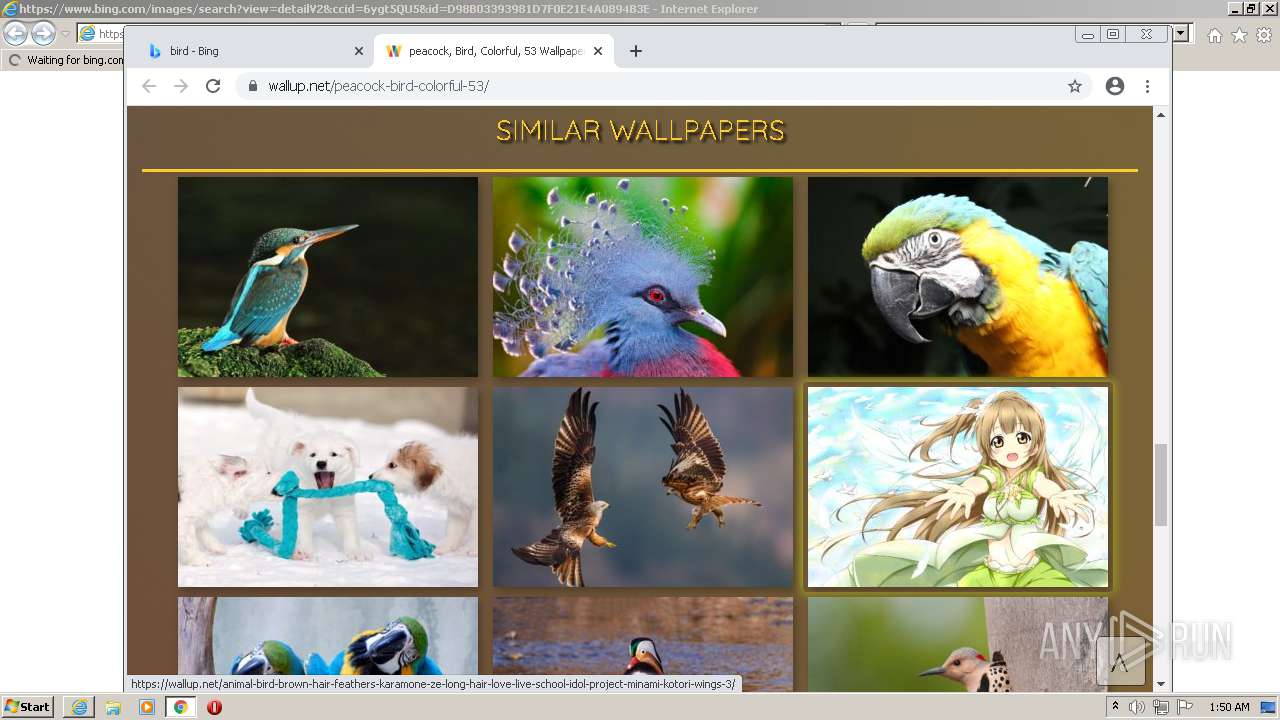
Task: View site security lock icon
Action: point(253,86)
